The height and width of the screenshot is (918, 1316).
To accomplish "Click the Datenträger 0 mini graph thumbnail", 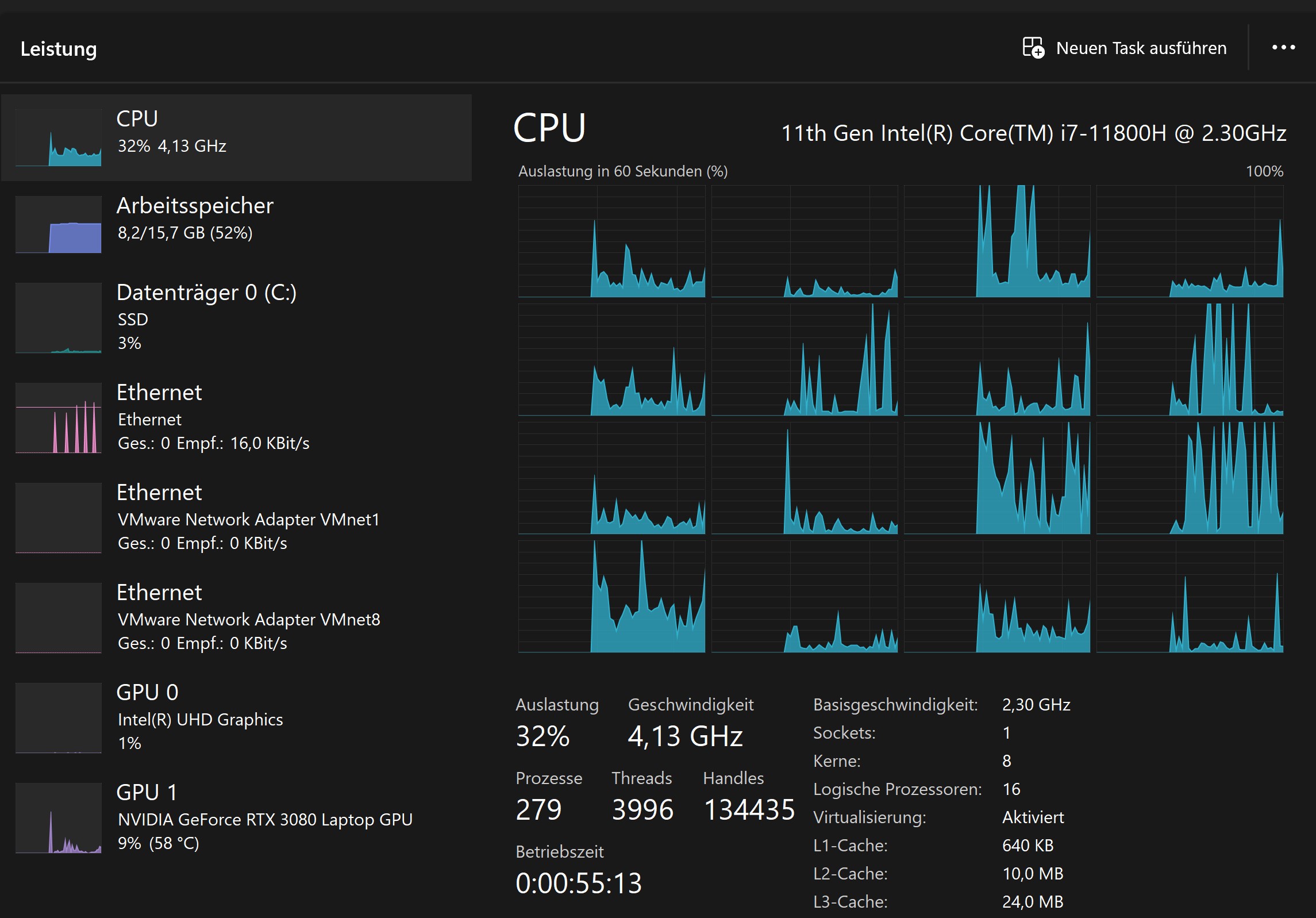I will pos(59,318).
